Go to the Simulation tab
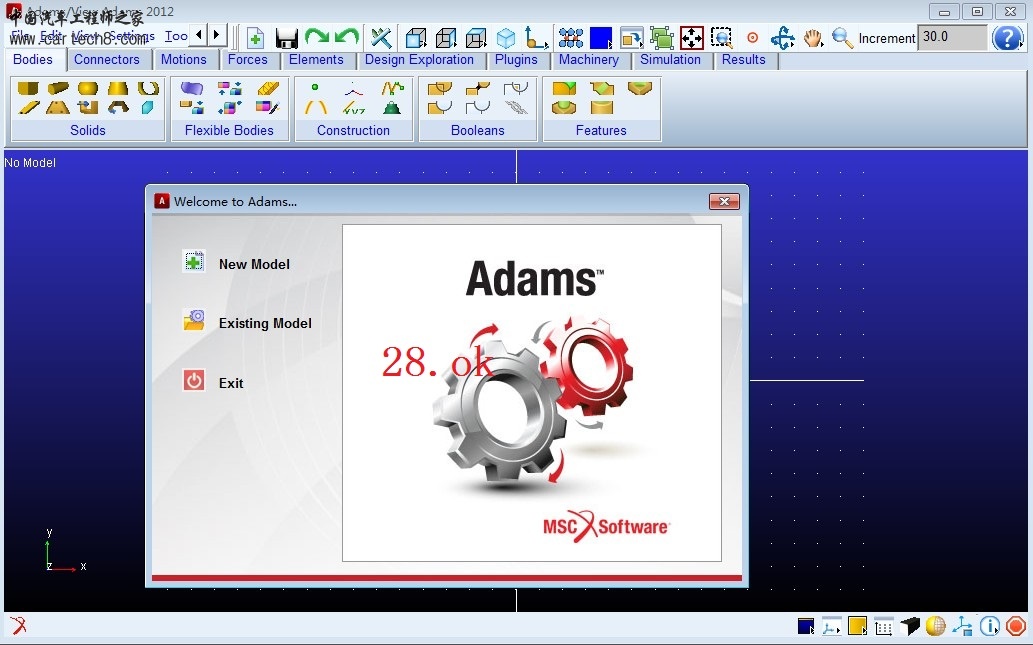The image size is (1033, 645). tap(670, 59)
